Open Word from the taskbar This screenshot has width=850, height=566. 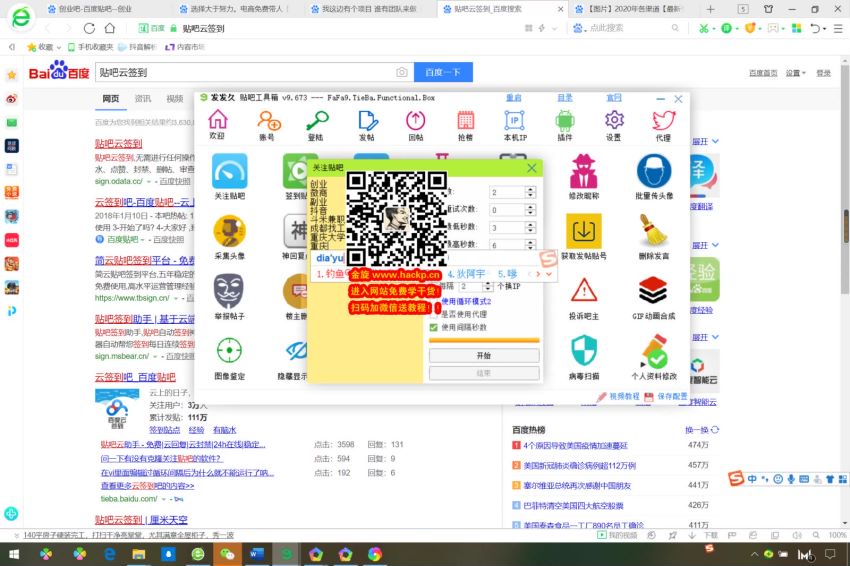pyautogui.click(x=256, y=554)
